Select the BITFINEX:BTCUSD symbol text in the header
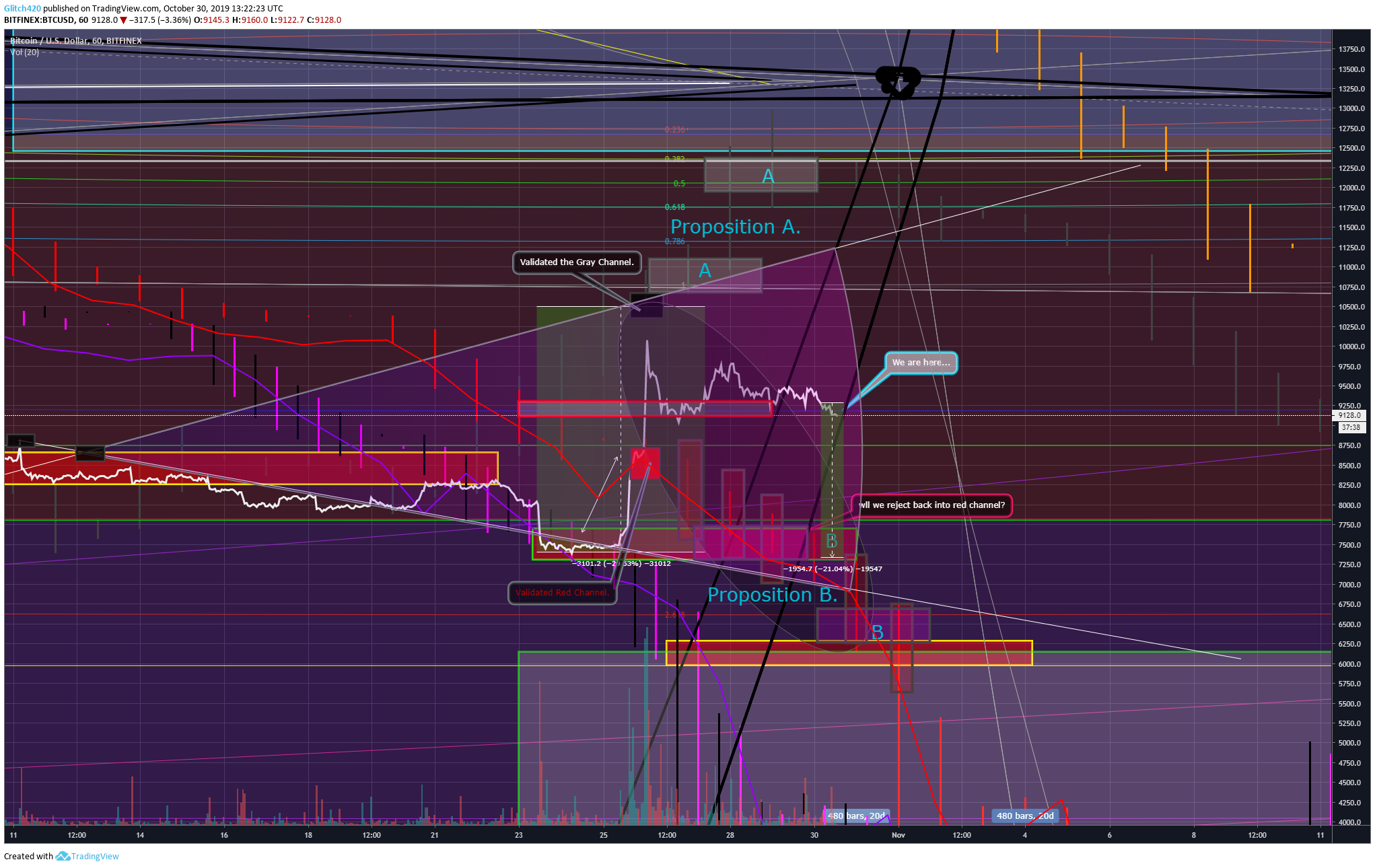1375x868 pixels. point(39,20)
